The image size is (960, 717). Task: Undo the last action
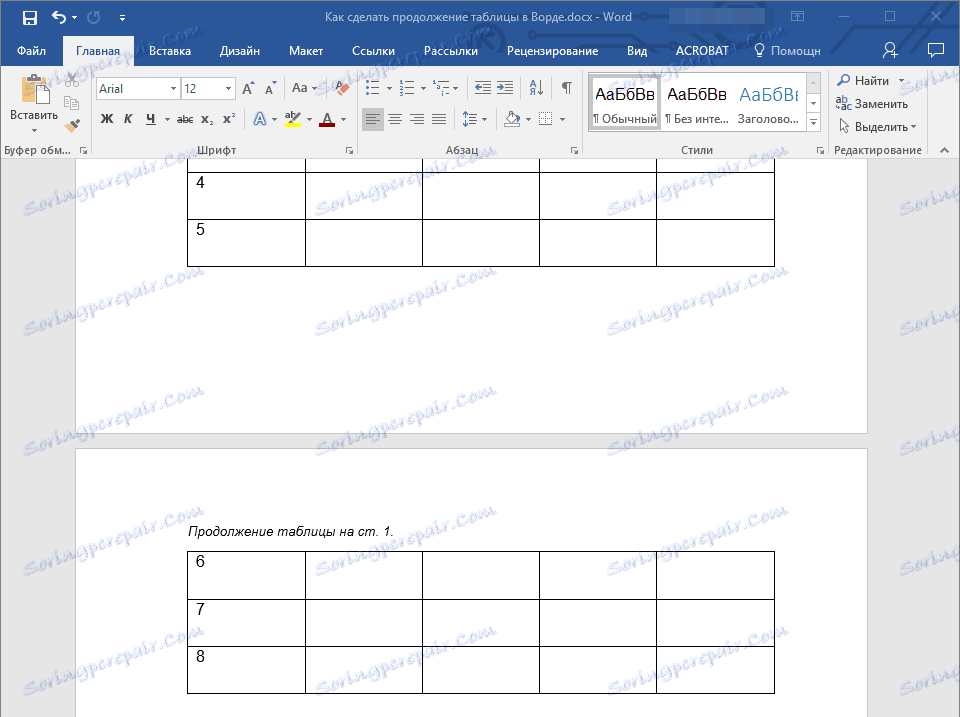pos(59,18)
